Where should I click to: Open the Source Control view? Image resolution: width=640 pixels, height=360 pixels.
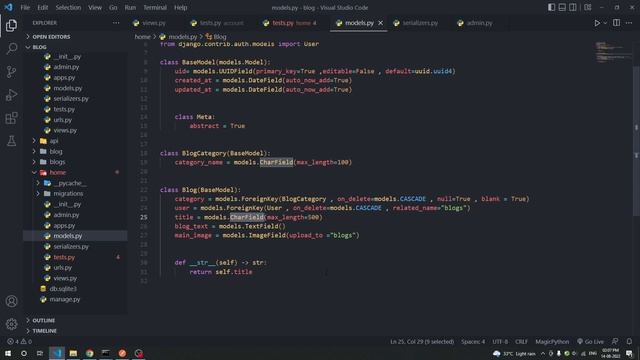[11, 72]
